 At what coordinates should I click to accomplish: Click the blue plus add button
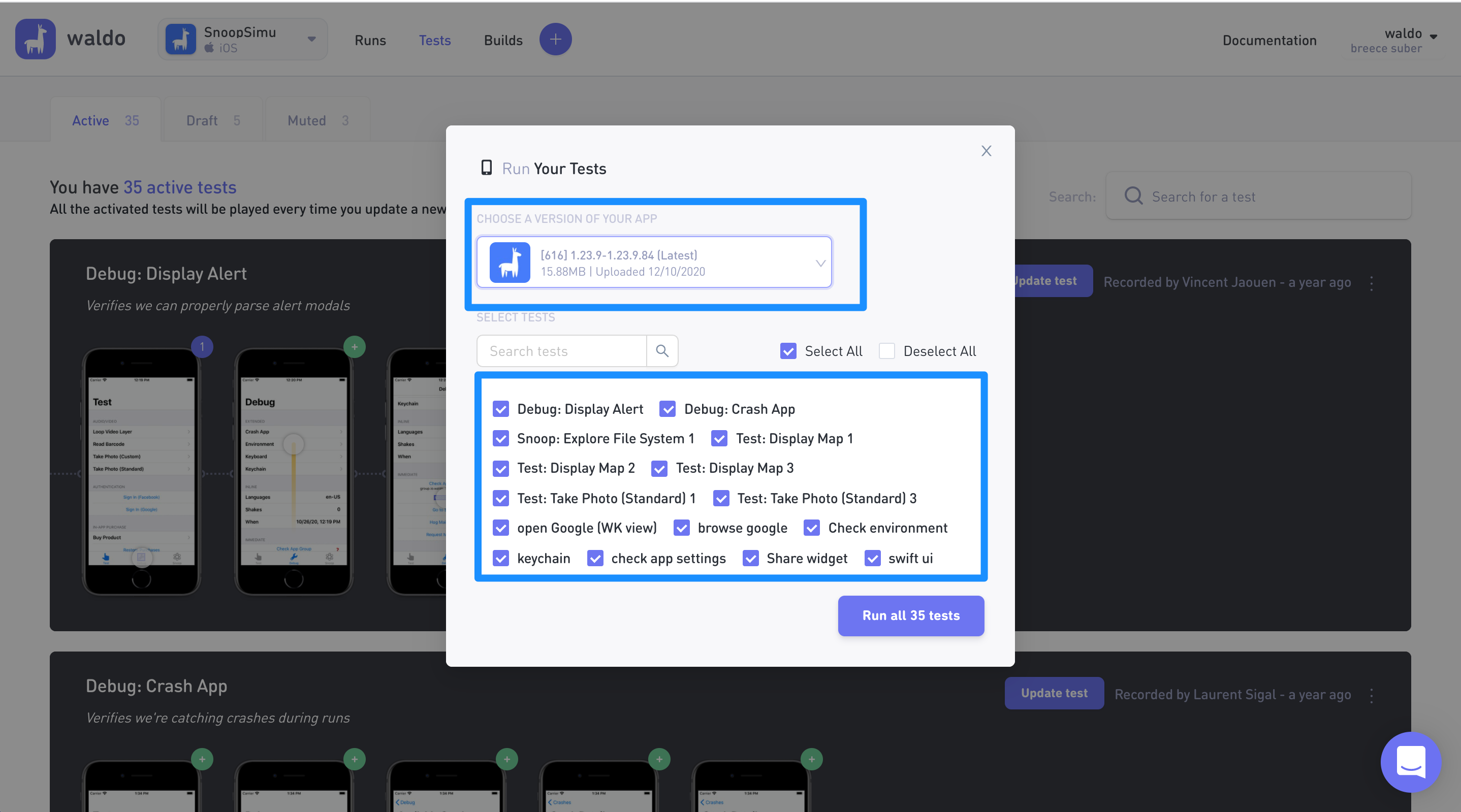click(x=555, y=39)
